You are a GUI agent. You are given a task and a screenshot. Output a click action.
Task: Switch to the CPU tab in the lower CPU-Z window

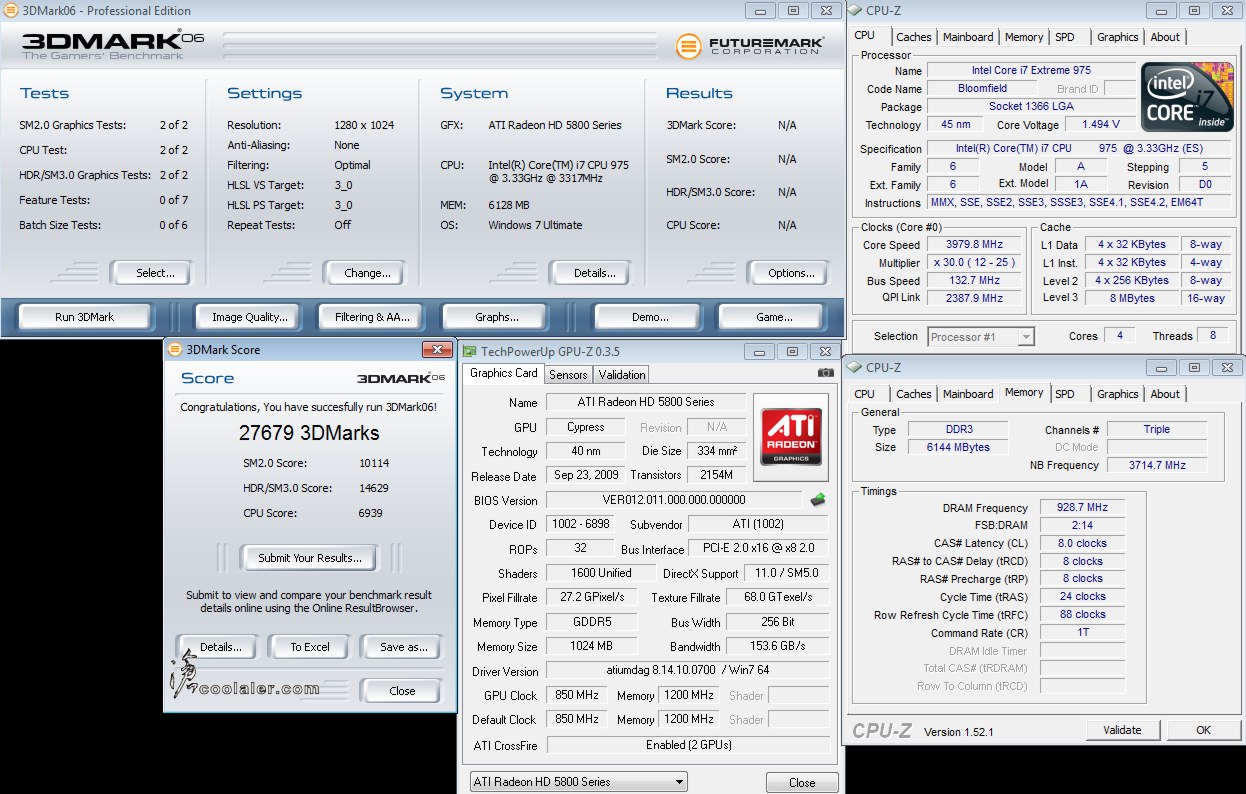point(865,394)
